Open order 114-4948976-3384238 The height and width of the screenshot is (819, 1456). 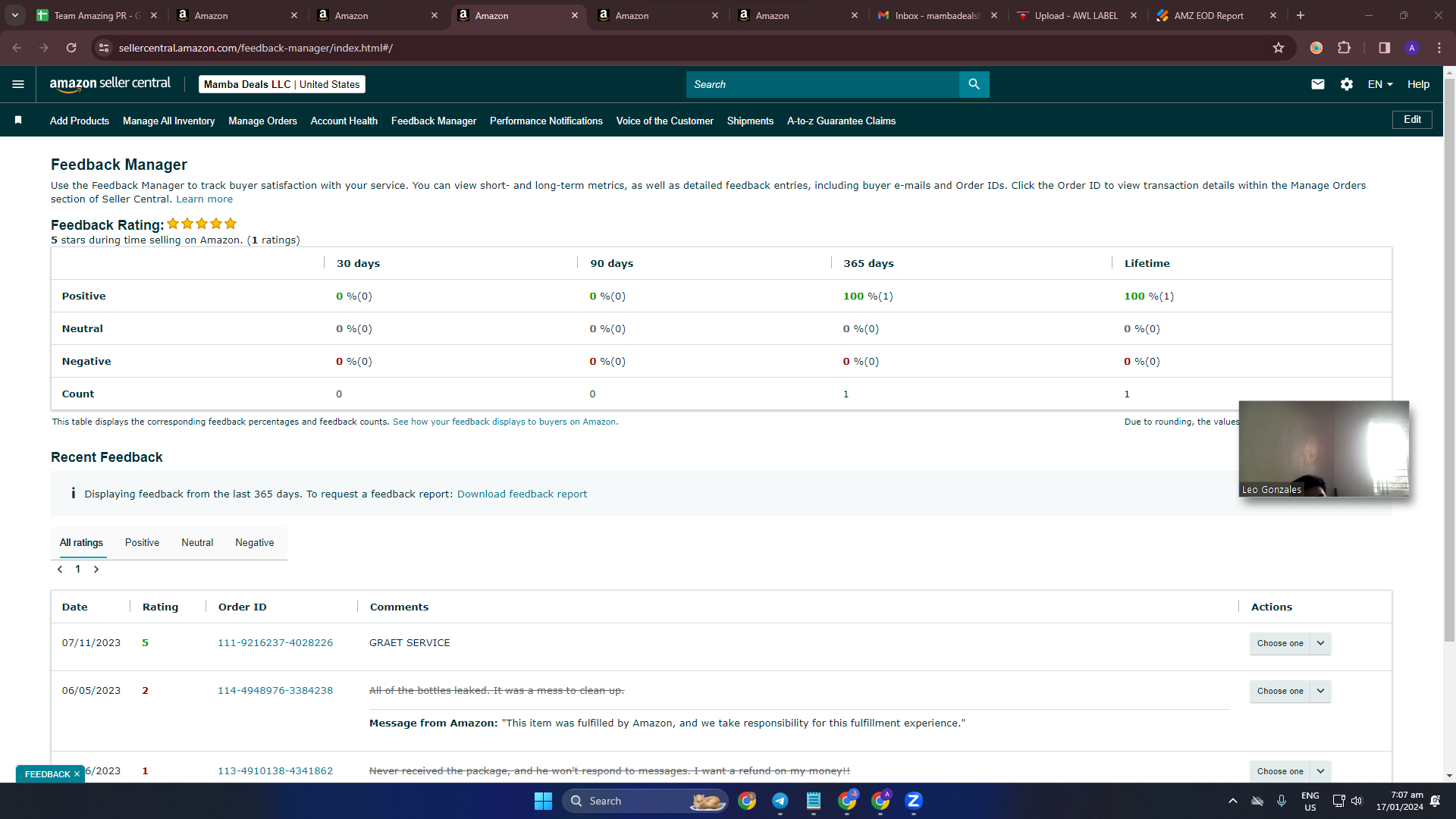[275, 691]
